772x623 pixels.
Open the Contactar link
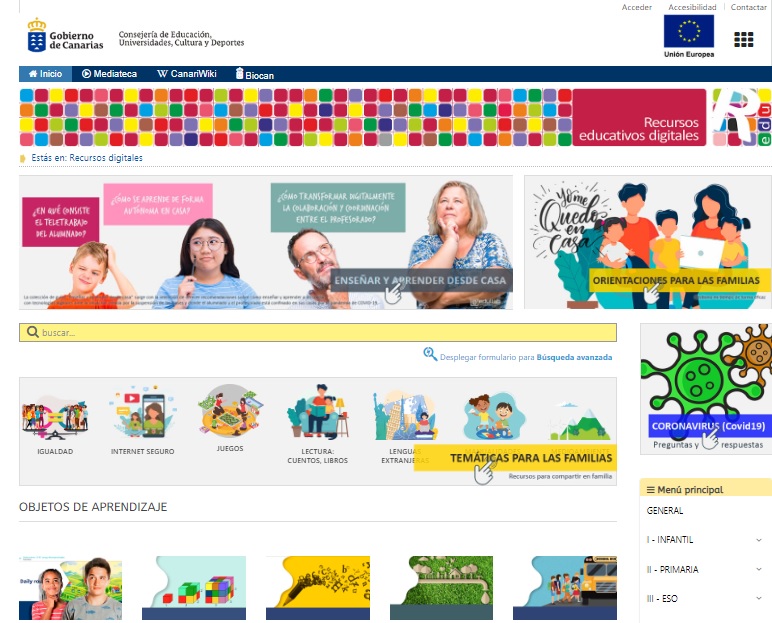(748, 7)
